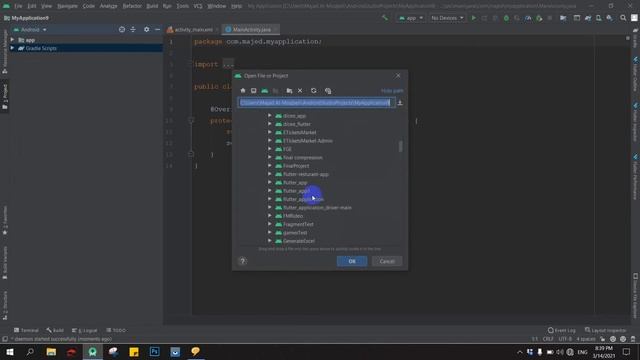Expand the flutter-resturant-app folder node
The width and height of the screenshot is (640, 360).
click(x=270, y=174)
